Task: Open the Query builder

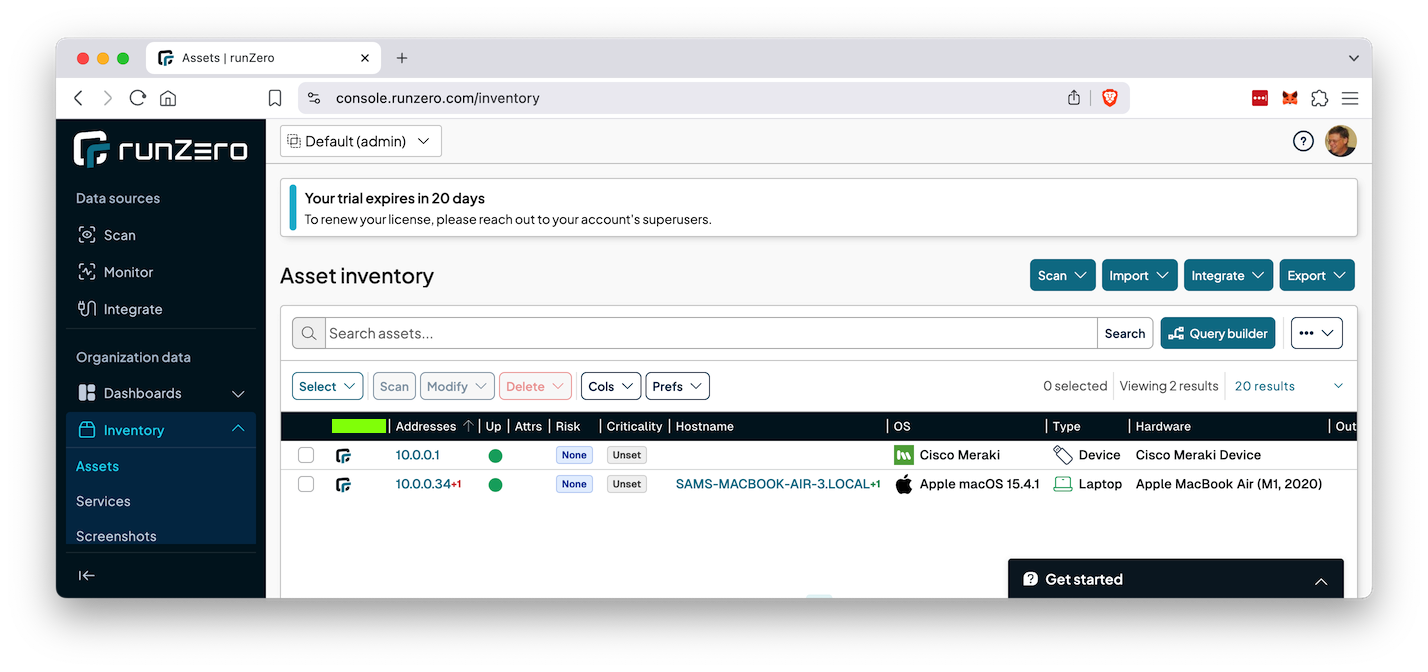Action: [1218, 334]
